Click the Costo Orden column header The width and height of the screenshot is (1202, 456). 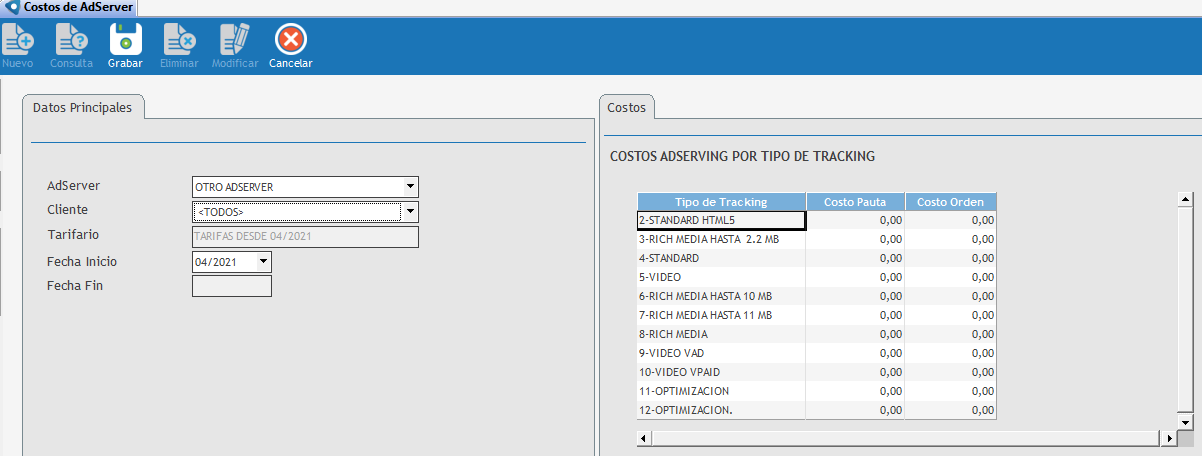(950, 201)
